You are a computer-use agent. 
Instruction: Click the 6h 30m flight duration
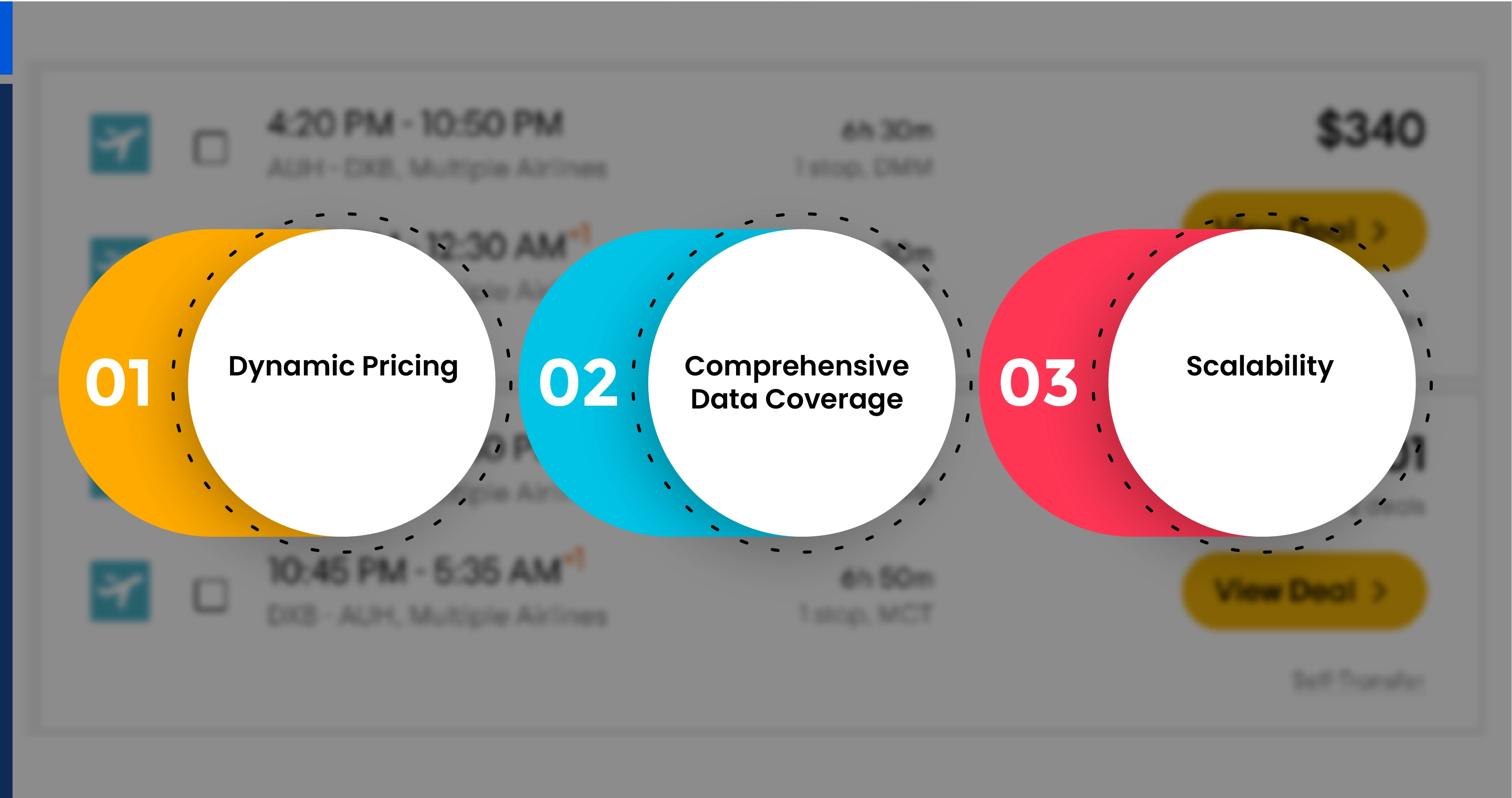tap(887, 130)
